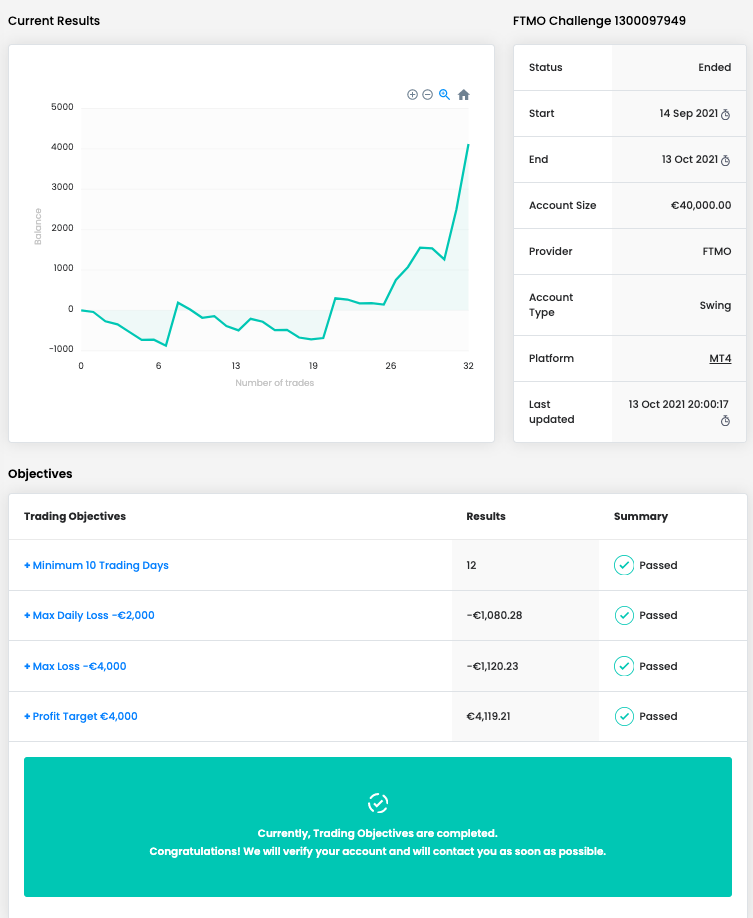Click the clock icon beside Start date
The width and height of the screenshot is (753, 918).
[x=726, y=114]
